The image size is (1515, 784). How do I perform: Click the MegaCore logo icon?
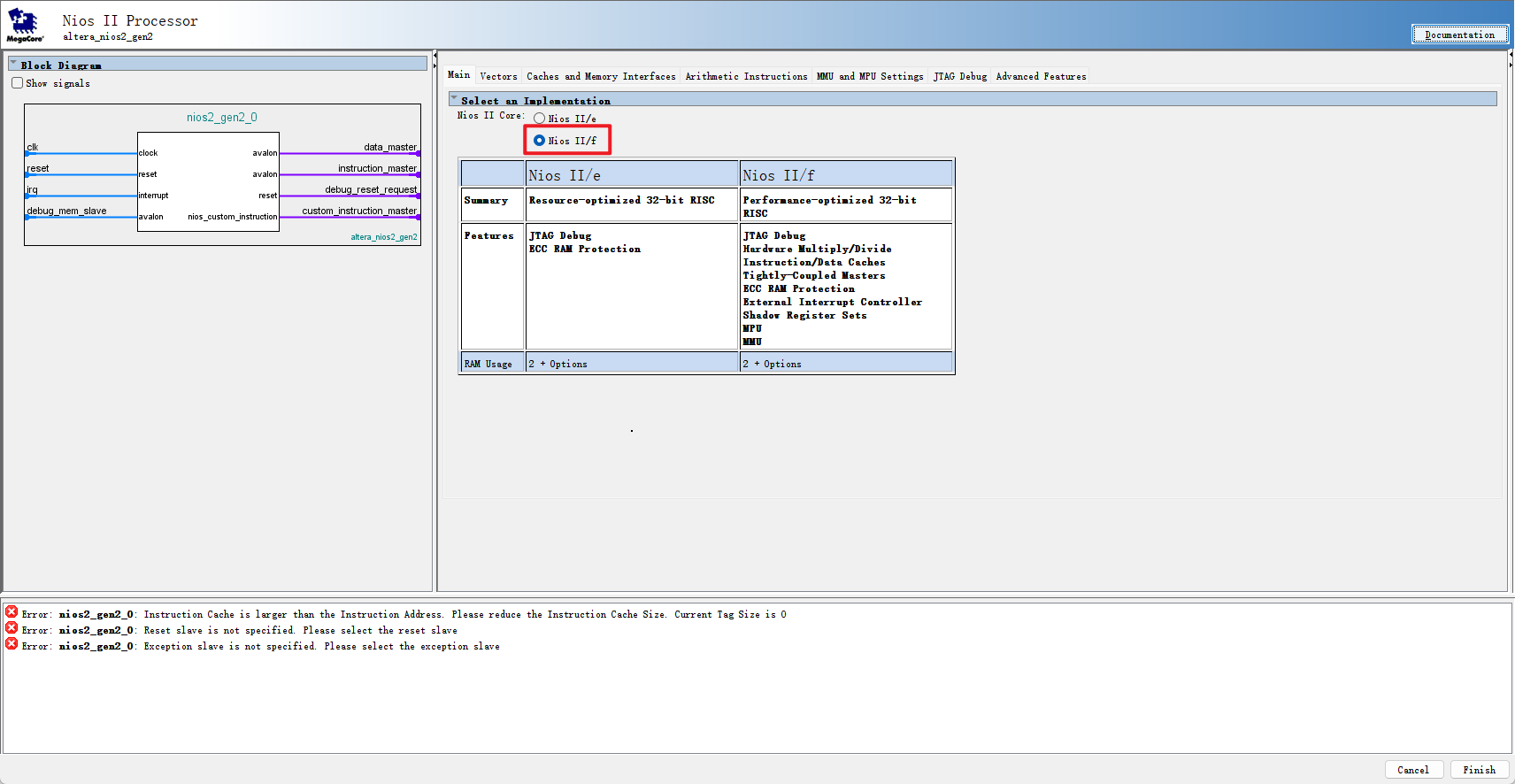pyautogui.click(x=24, y=25)
